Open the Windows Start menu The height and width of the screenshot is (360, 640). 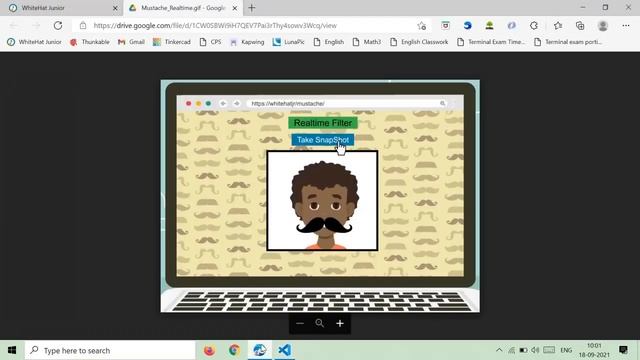(12, 350)
